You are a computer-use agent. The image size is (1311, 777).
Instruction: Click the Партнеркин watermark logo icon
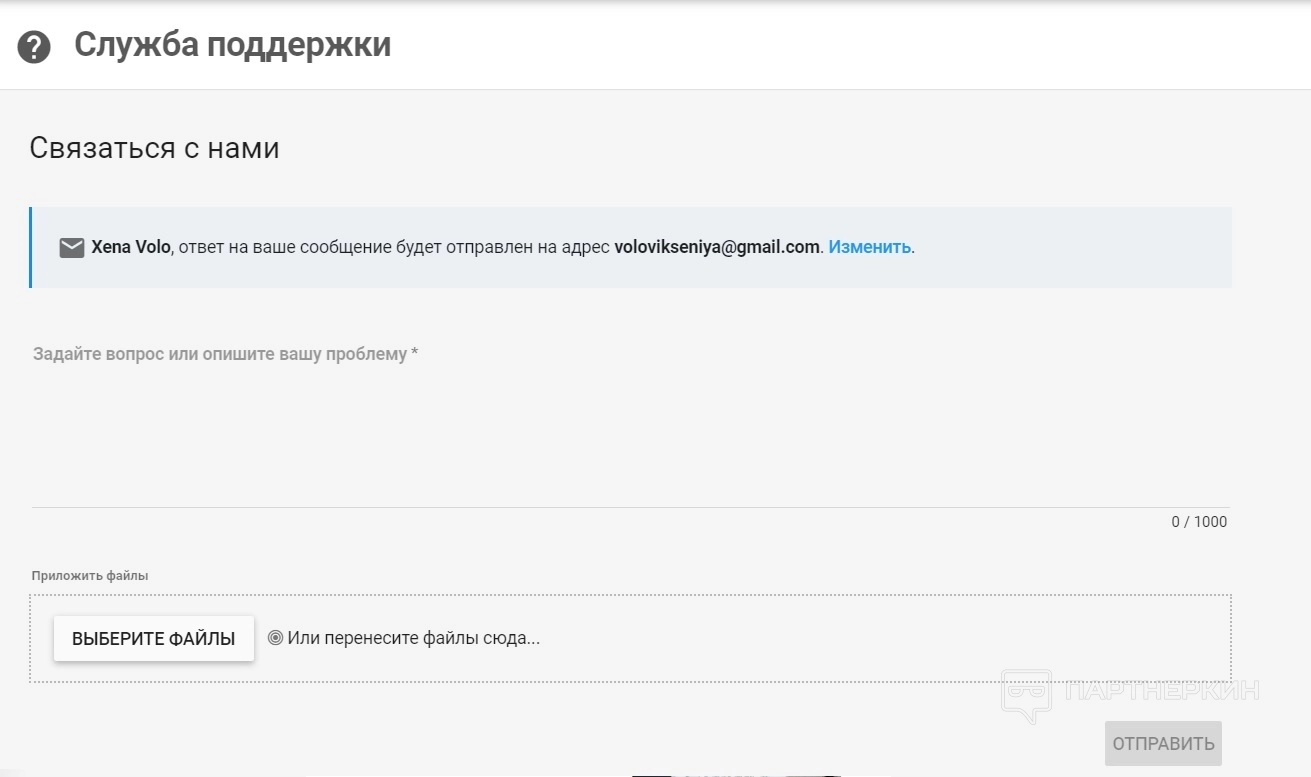(x=1026, y=694)
